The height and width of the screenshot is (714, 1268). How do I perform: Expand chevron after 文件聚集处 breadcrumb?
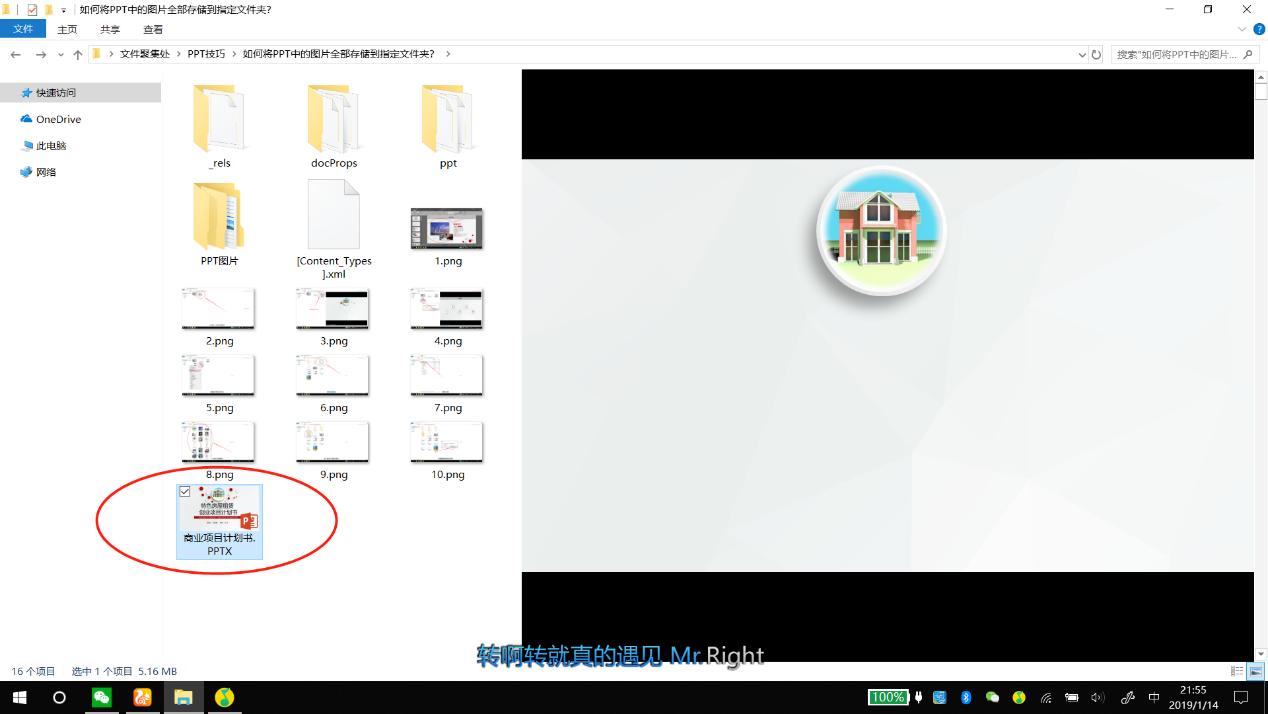(178, 54)
